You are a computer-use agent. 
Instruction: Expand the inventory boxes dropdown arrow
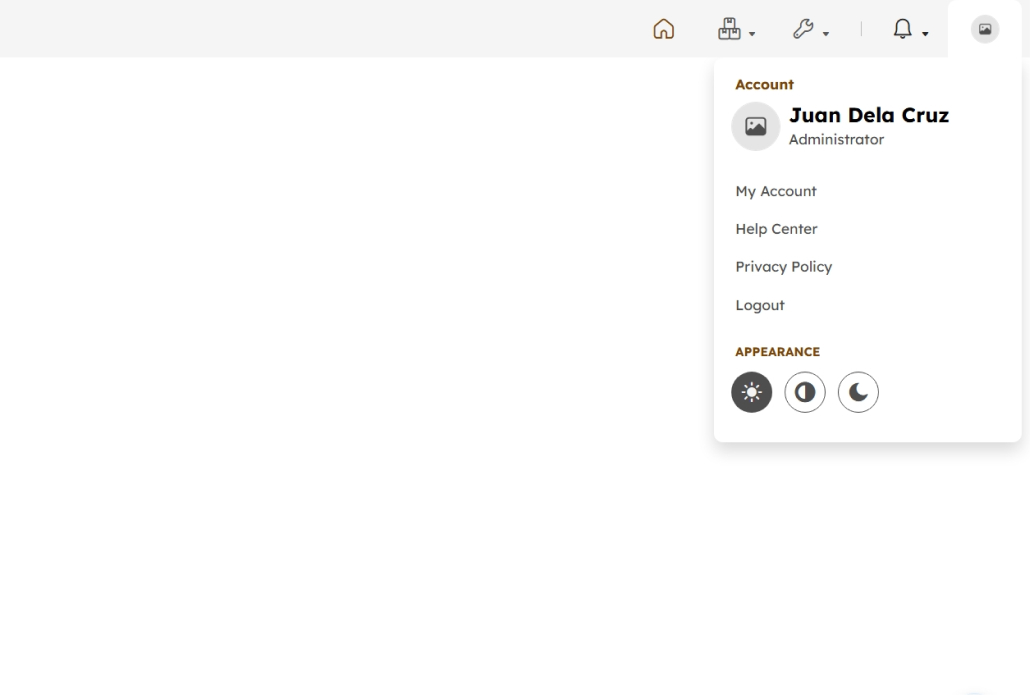point(752,34)
